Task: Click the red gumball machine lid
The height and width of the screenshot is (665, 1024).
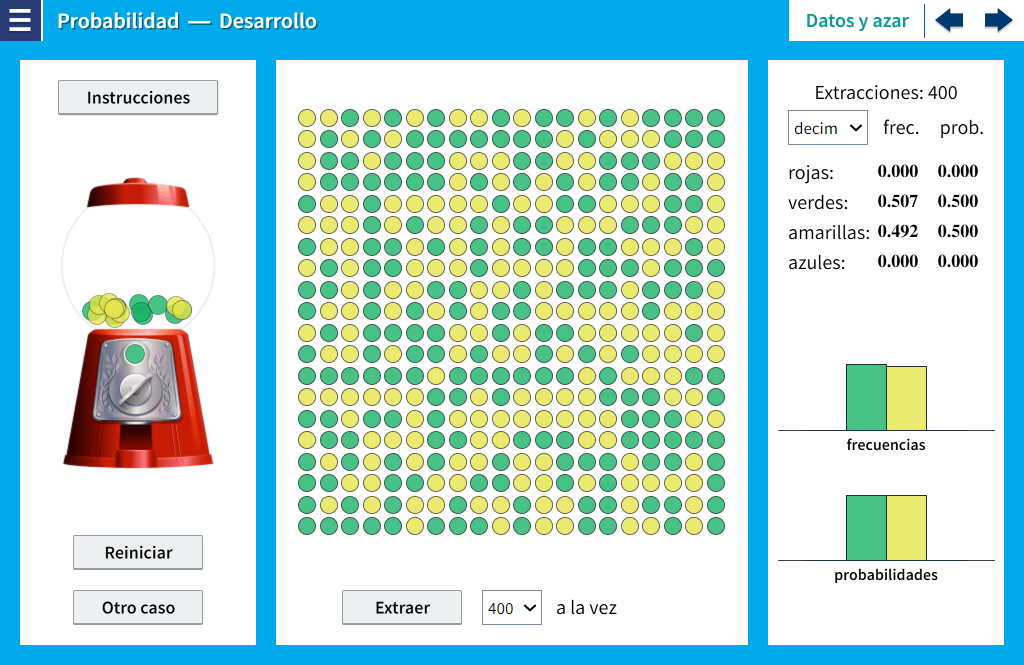Action: [138, 193]
